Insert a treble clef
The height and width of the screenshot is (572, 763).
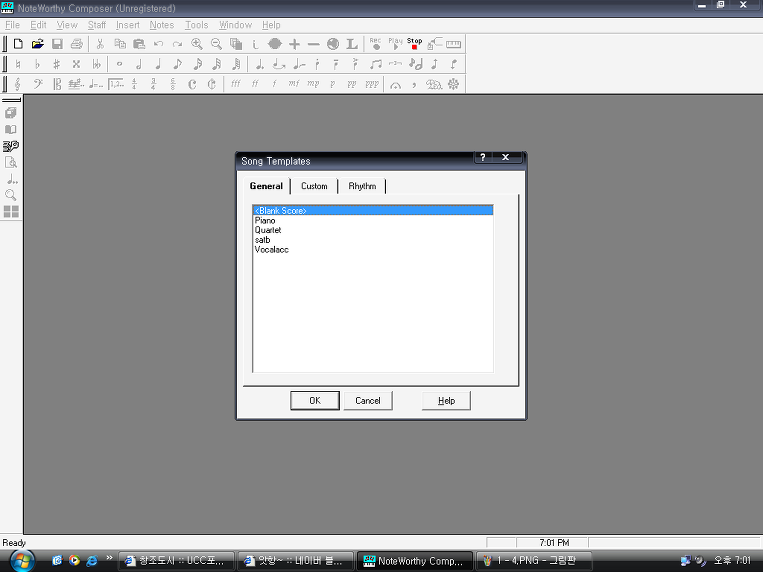click(18, 84)
